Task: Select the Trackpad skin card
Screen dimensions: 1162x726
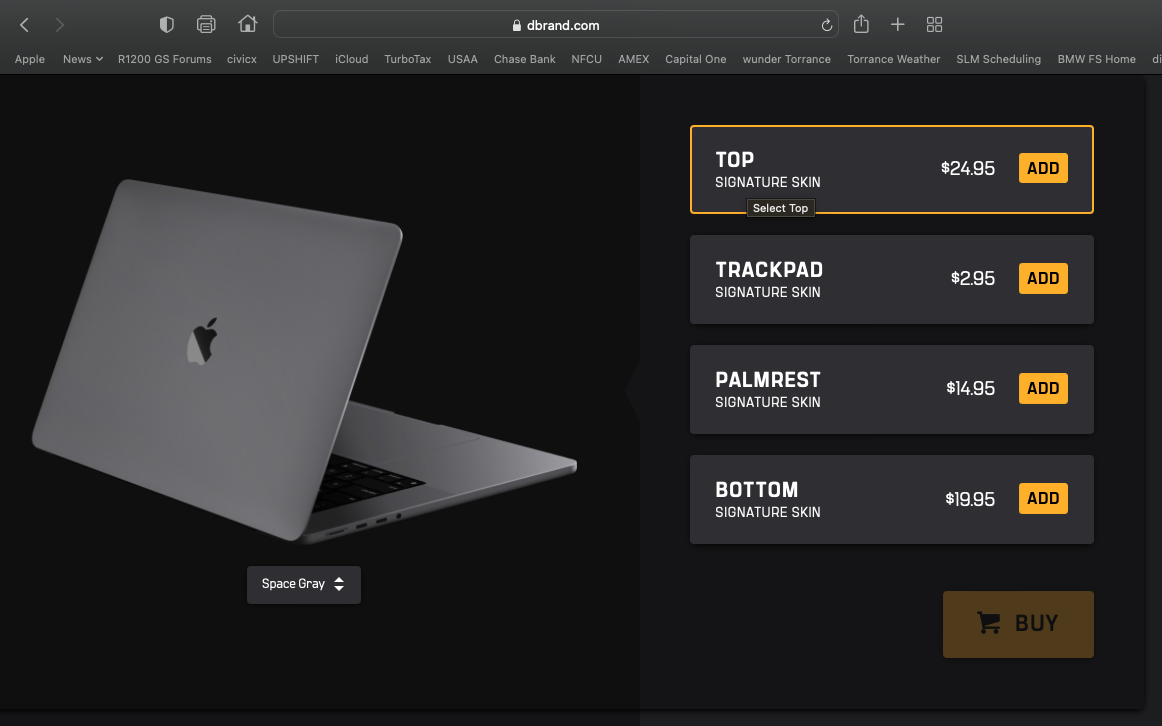Action: point(892,279)
